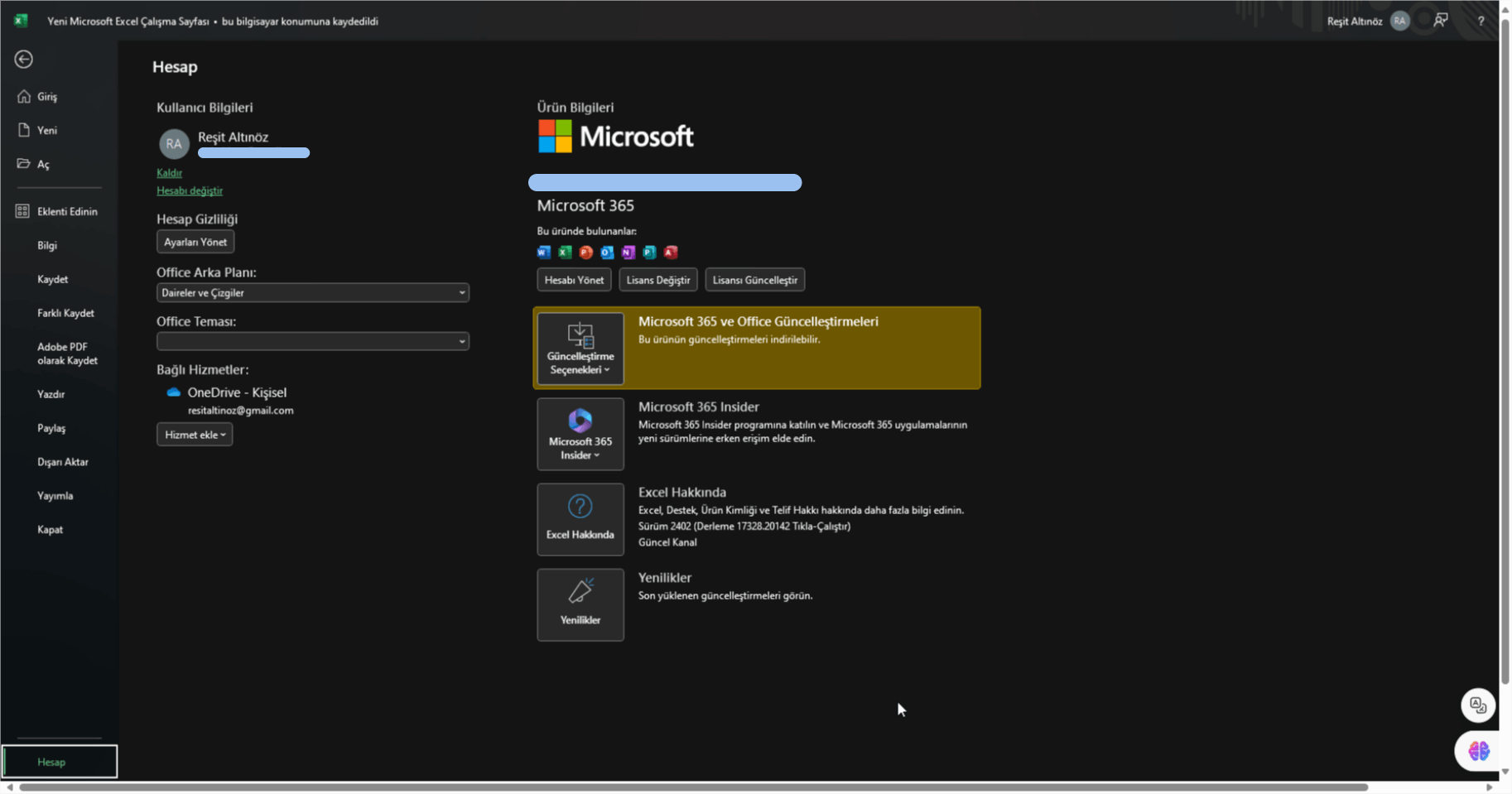Open Yayımla in the sidebar

click(x=55, y=496)
